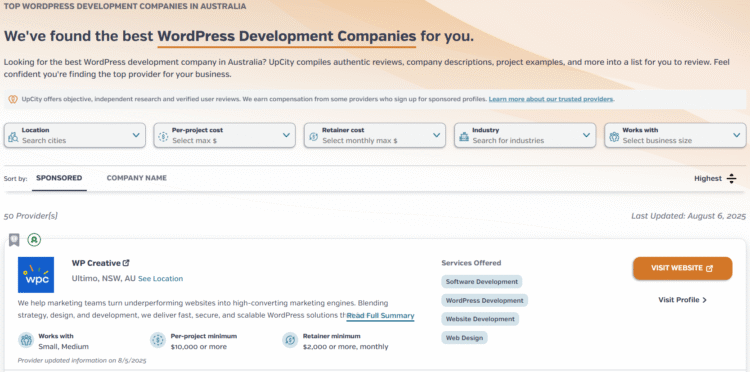Click the Industry building icon

coord(463,136)
